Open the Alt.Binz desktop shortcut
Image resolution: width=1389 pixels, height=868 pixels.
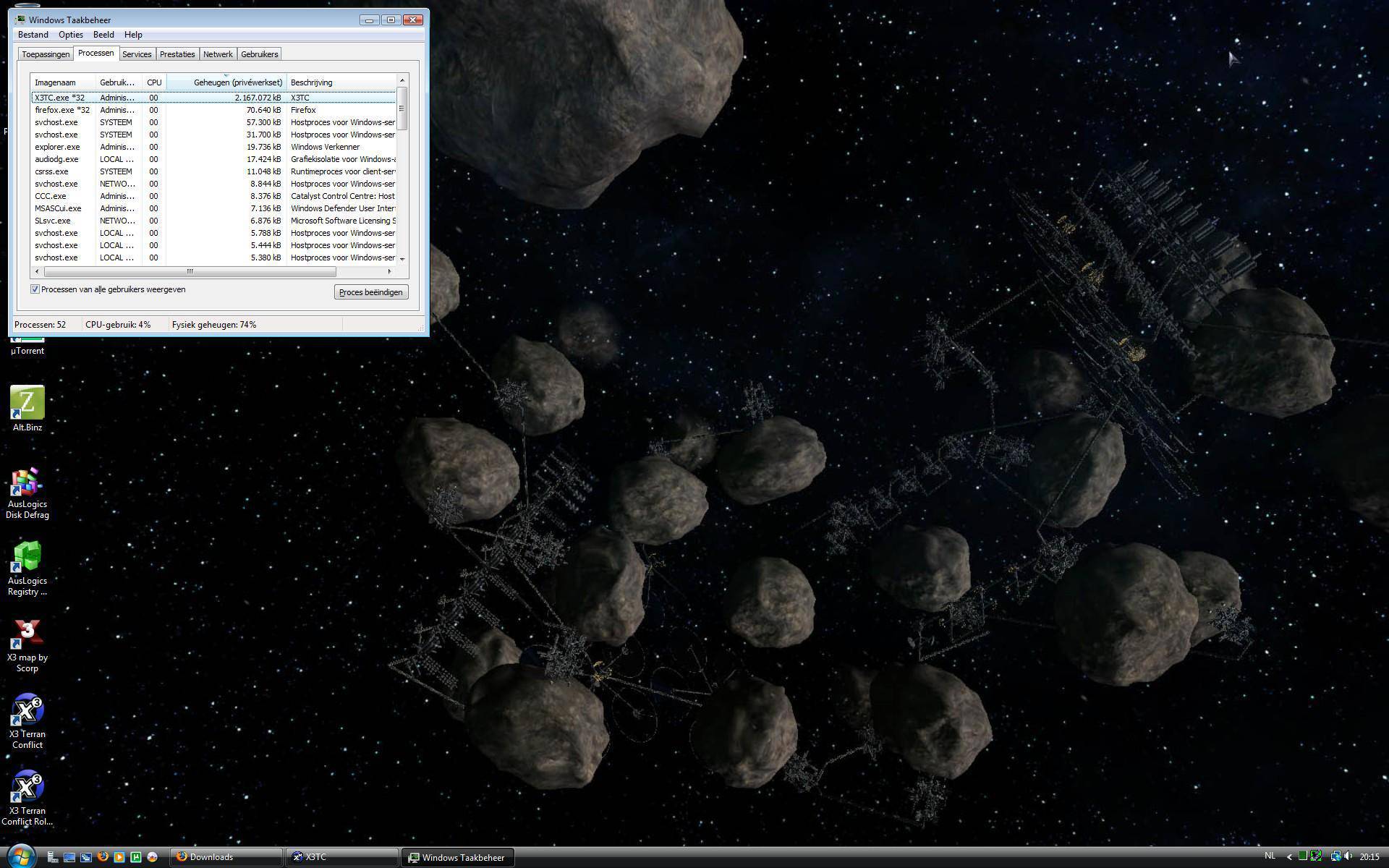coord(27,409)
